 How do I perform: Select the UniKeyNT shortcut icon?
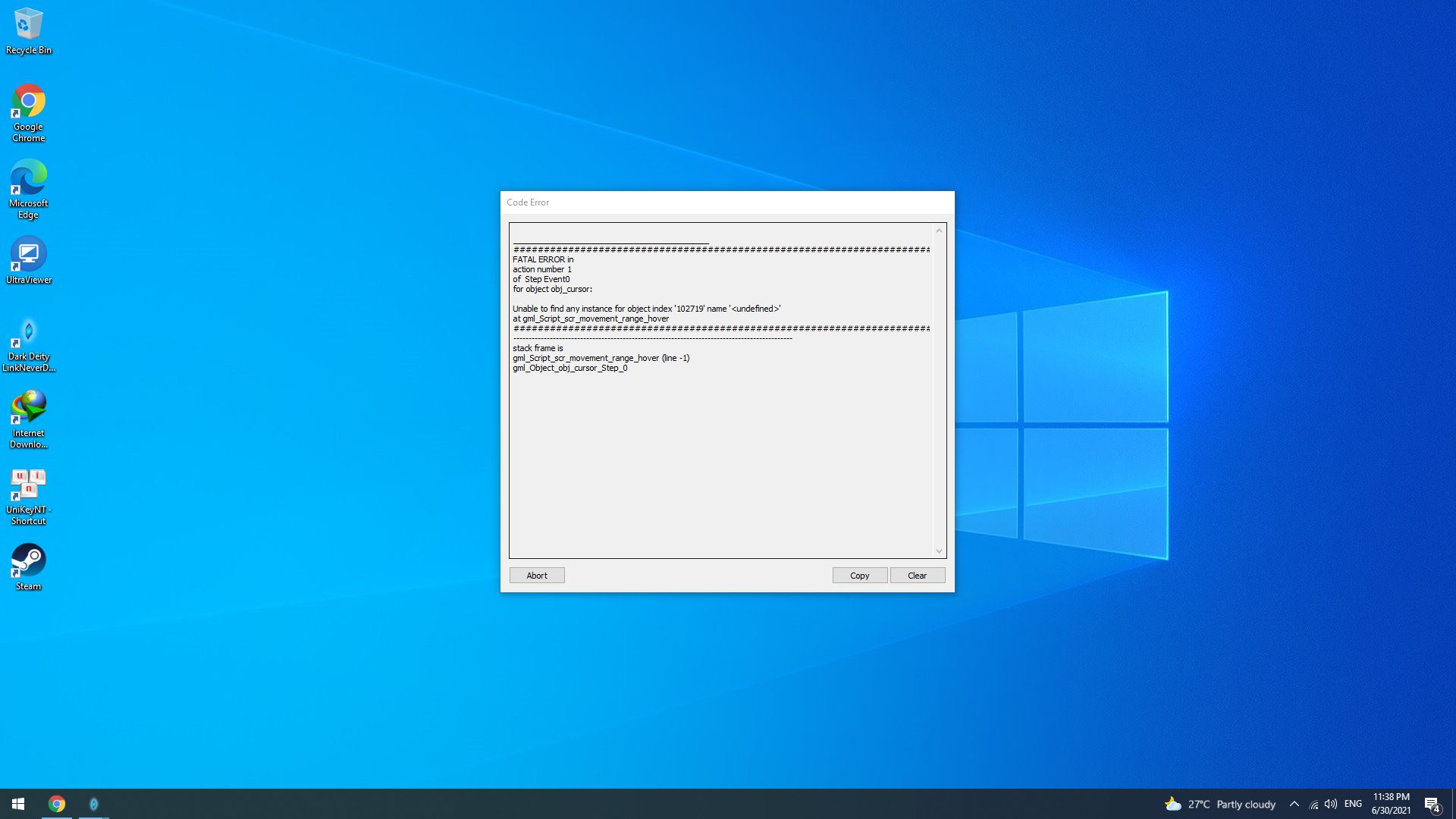(x=28, y=485)
